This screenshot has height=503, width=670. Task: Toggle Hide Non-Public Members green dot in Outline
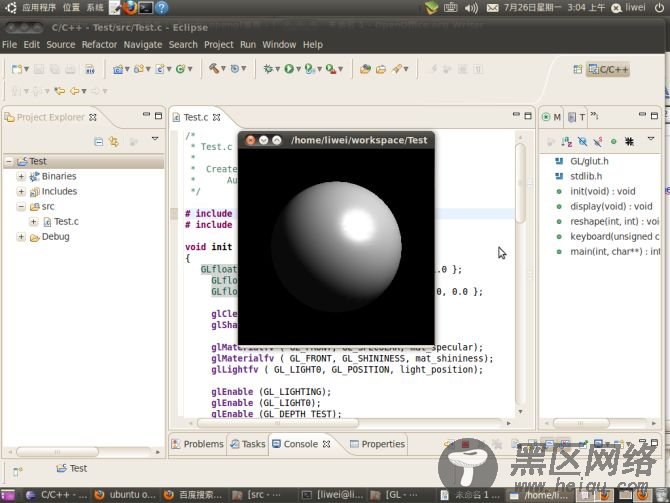[614, 141]
